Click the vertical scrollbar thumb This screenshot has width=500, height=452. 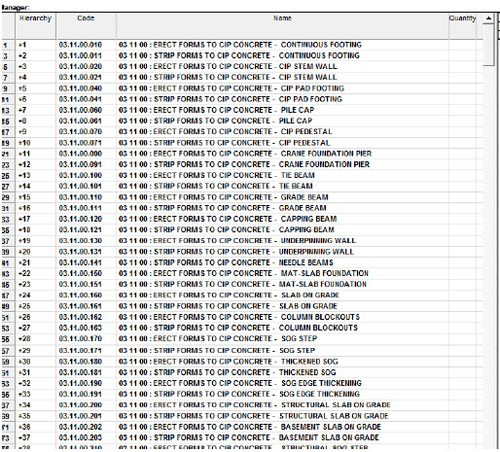(488, 44)
